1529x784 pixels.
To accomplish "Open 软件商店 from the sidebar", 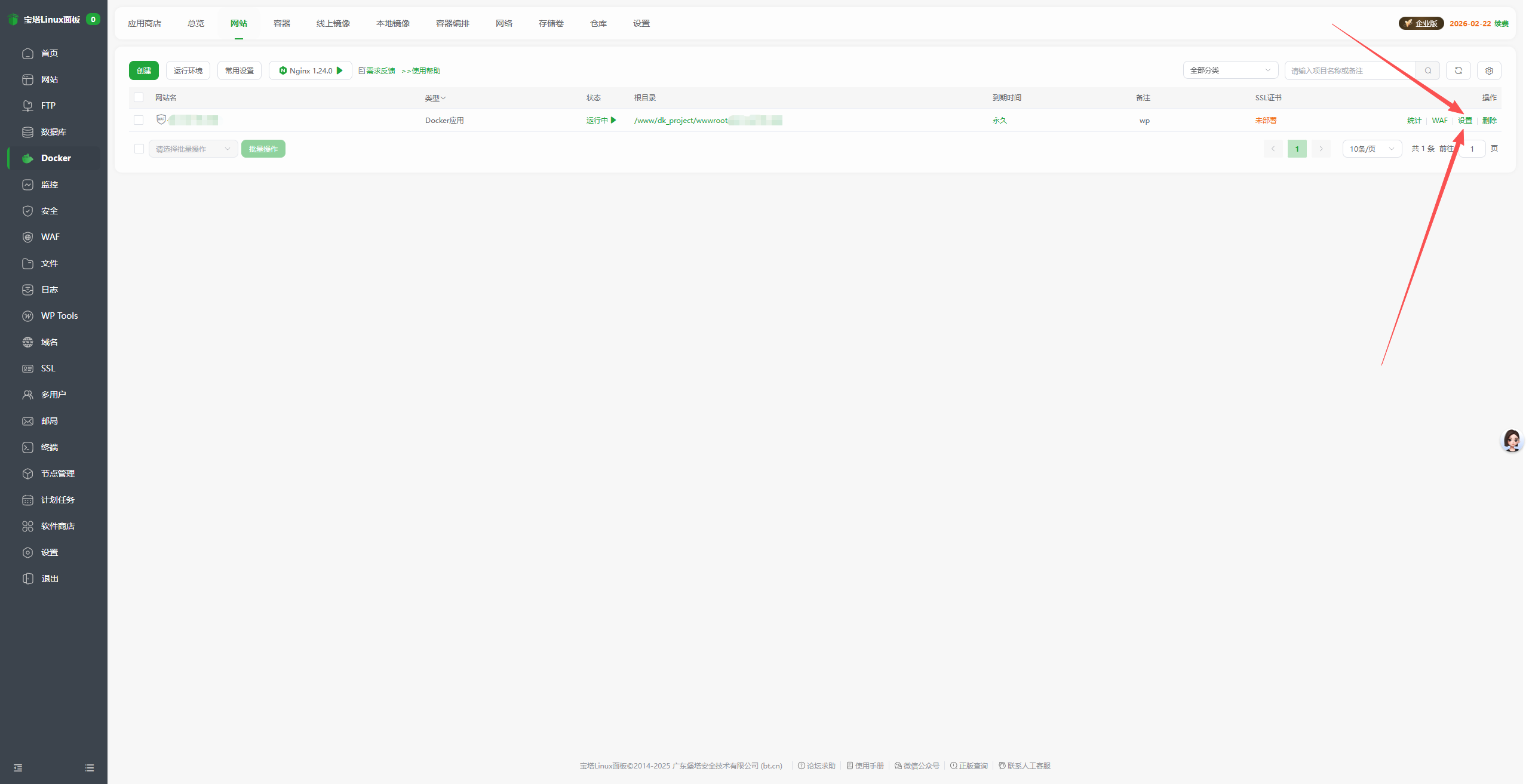I will point(58,525).
